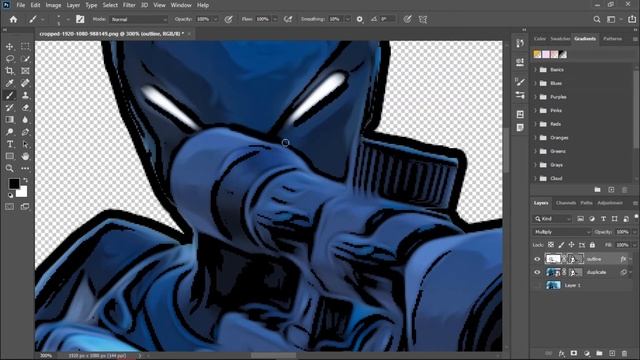Select the Rectangular Marquee tool
The image size is (640, 360).
click(25, 47)
